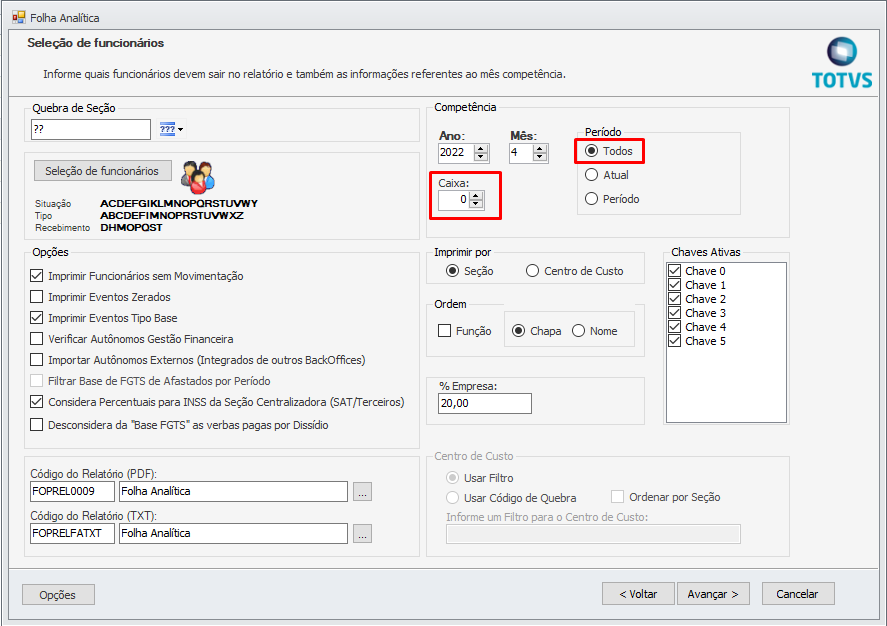Image resolution: width=887 pixels, height=626 pixels.
Task: Select print by Seção radio button
Action: [453, 271]
